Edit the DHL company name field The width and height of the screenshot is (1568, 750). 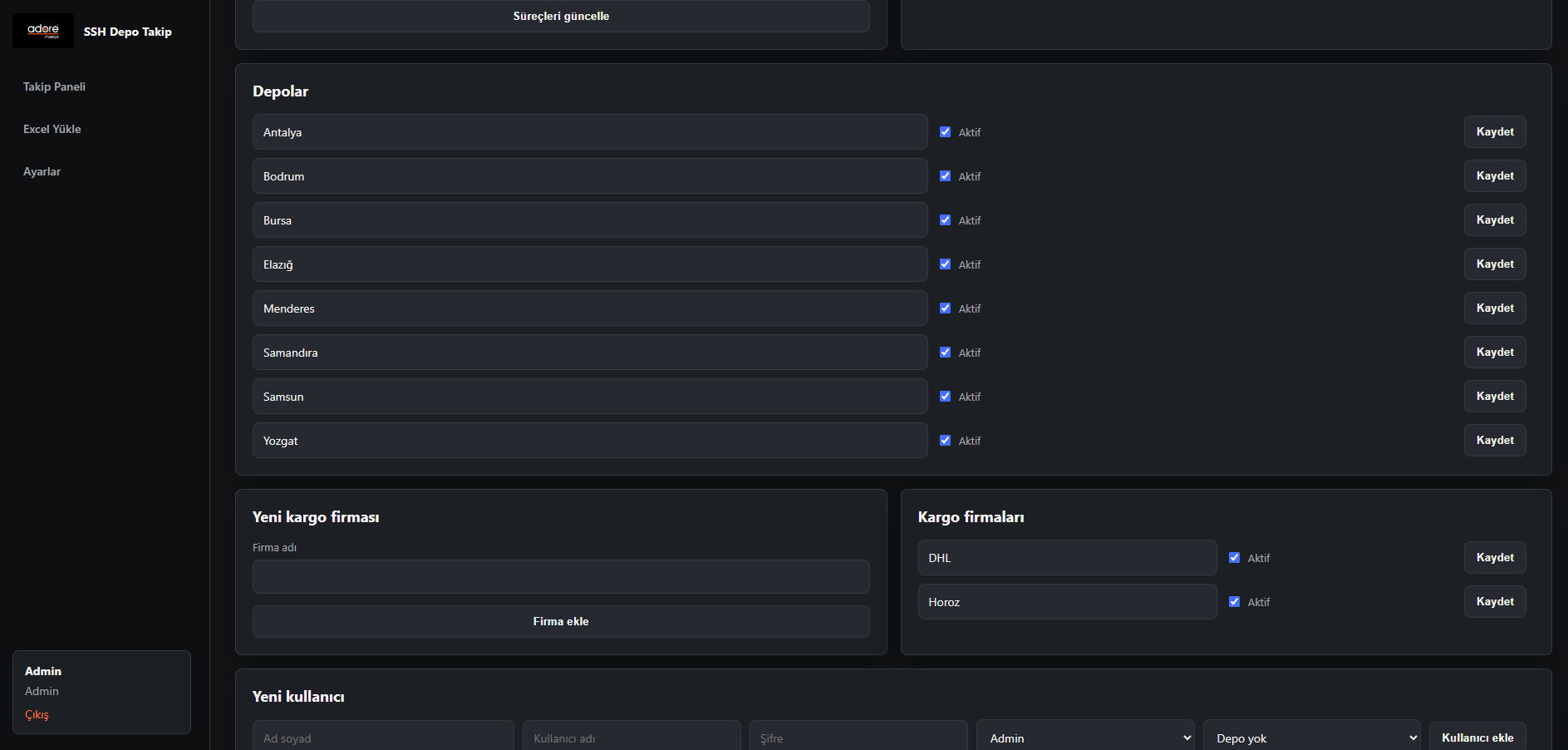pyautogui.click(x=1067, y=558)
